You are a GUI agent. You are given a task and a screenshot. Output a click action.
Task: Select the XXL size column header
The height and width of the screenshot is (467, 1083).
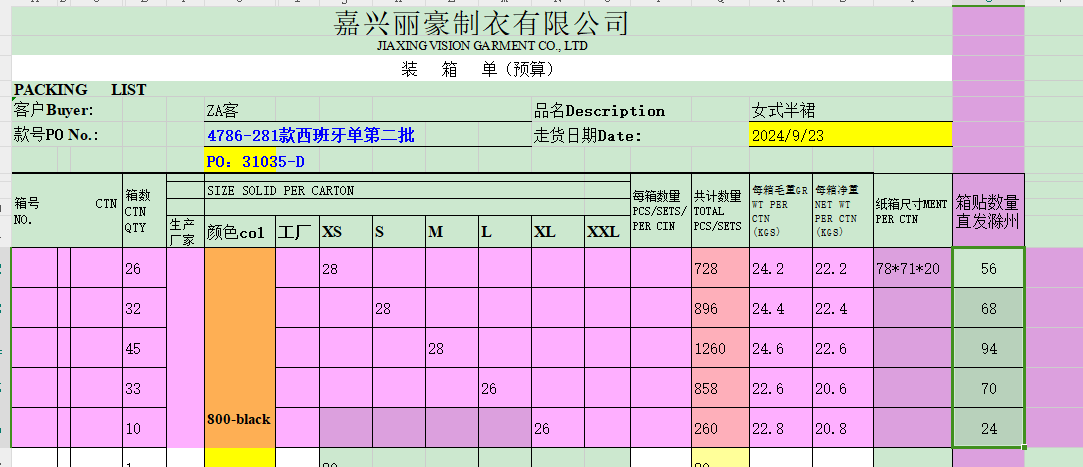pos(606,232)
